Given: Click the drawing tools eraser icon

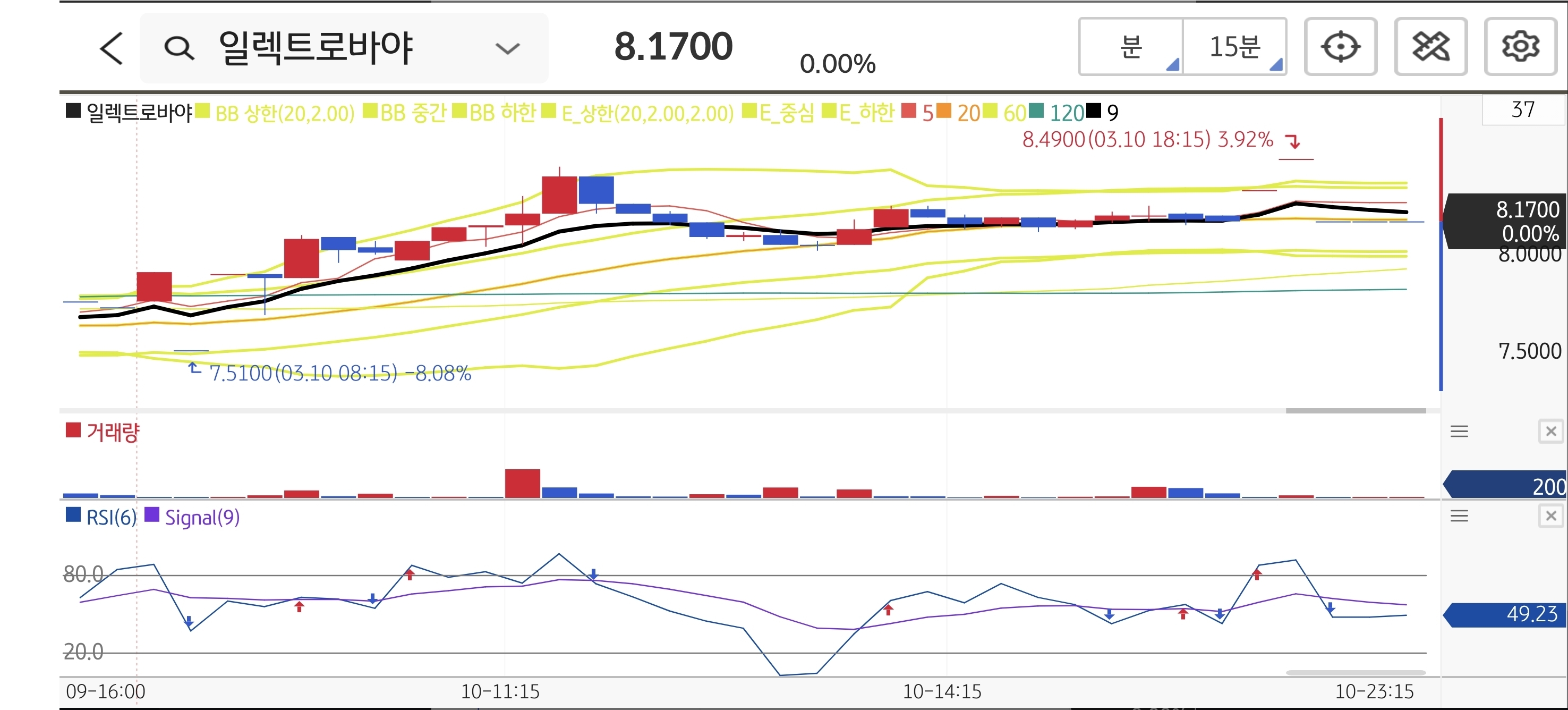Looking at the screenshot, I should [x=1430, y=47].
